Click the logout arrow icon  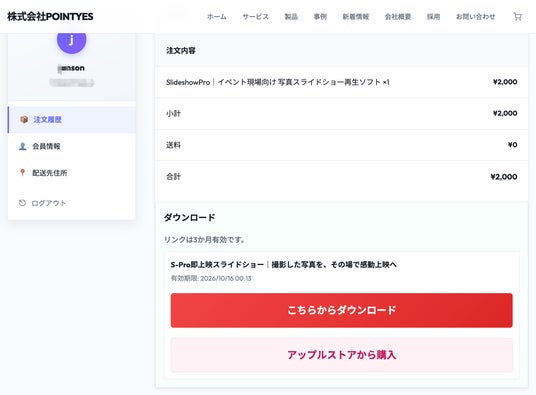coord(22,203)
